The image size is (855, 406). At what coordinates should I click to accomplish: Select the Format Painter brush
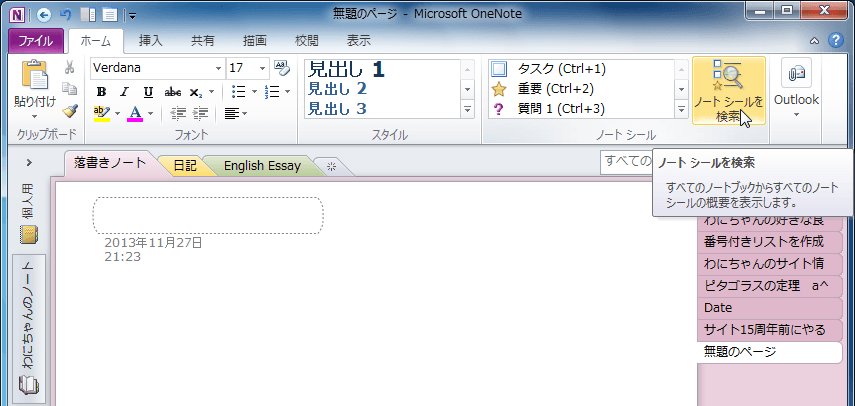tap(69, 111)
